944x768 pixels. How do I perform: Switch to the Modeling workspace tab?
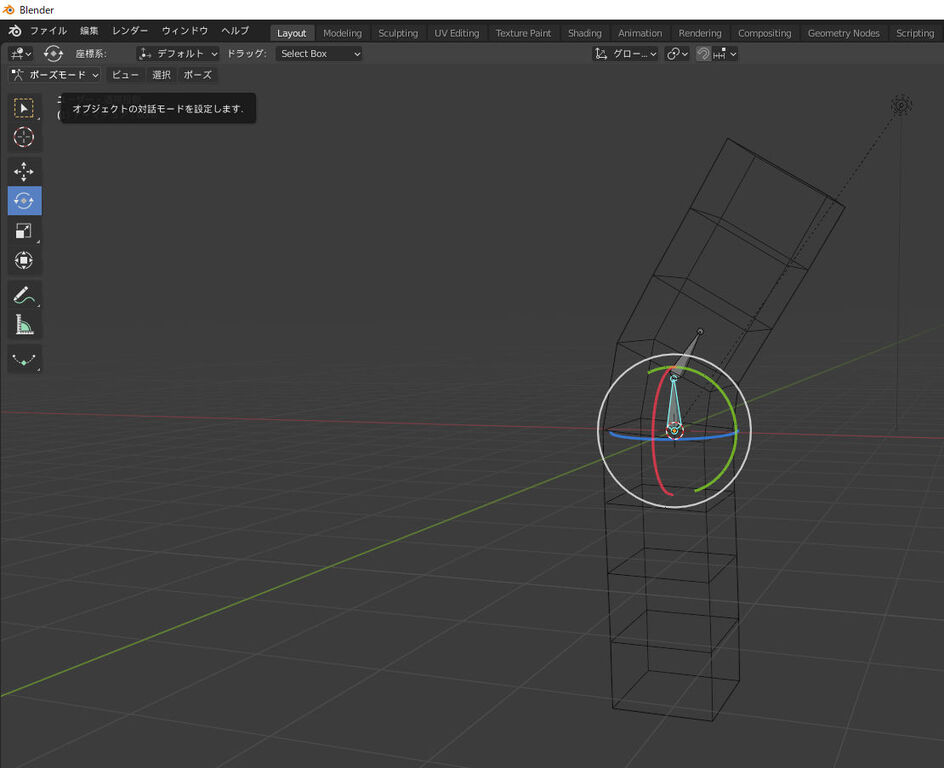(343, 33)
